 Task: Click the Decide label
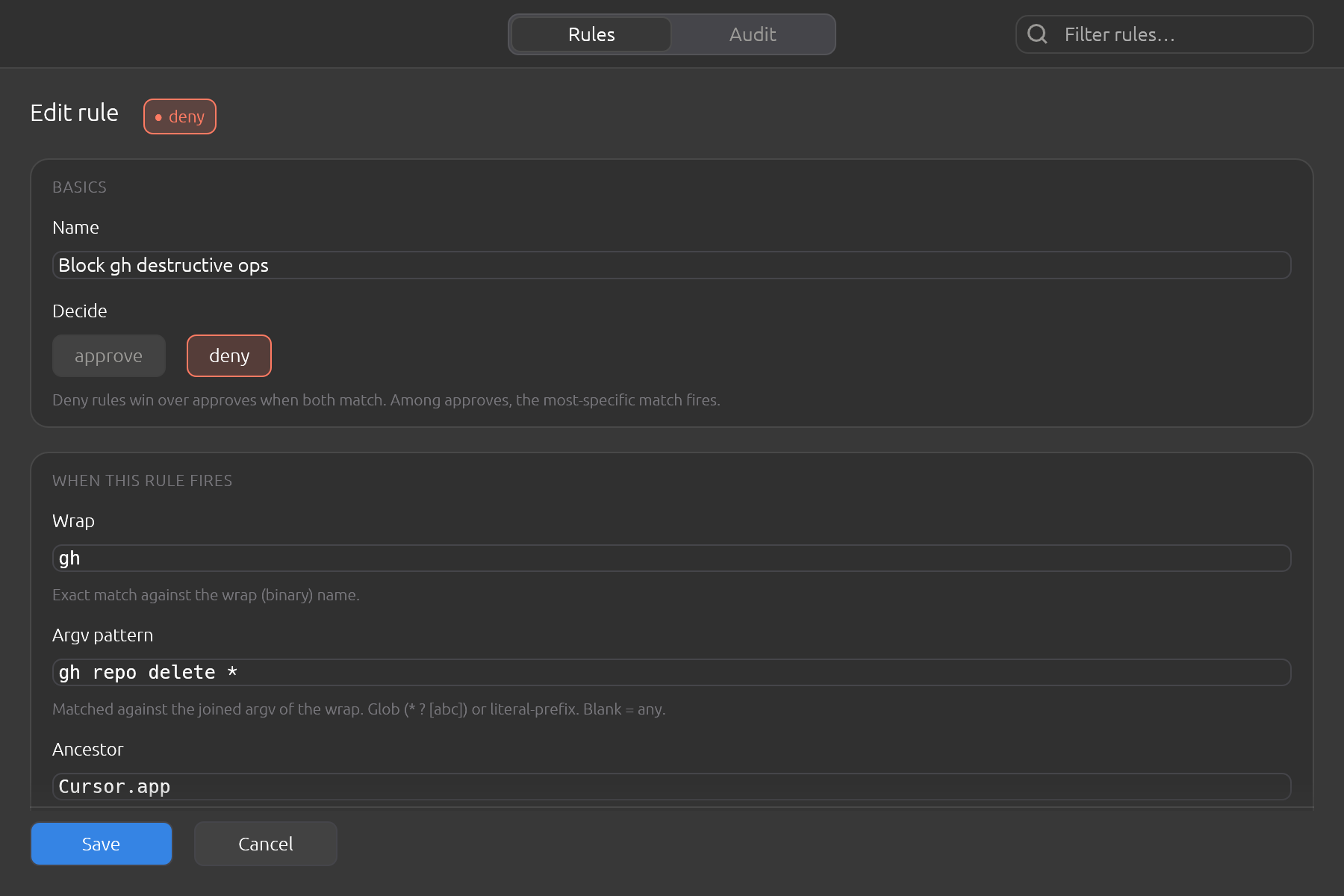coord(80,311)
